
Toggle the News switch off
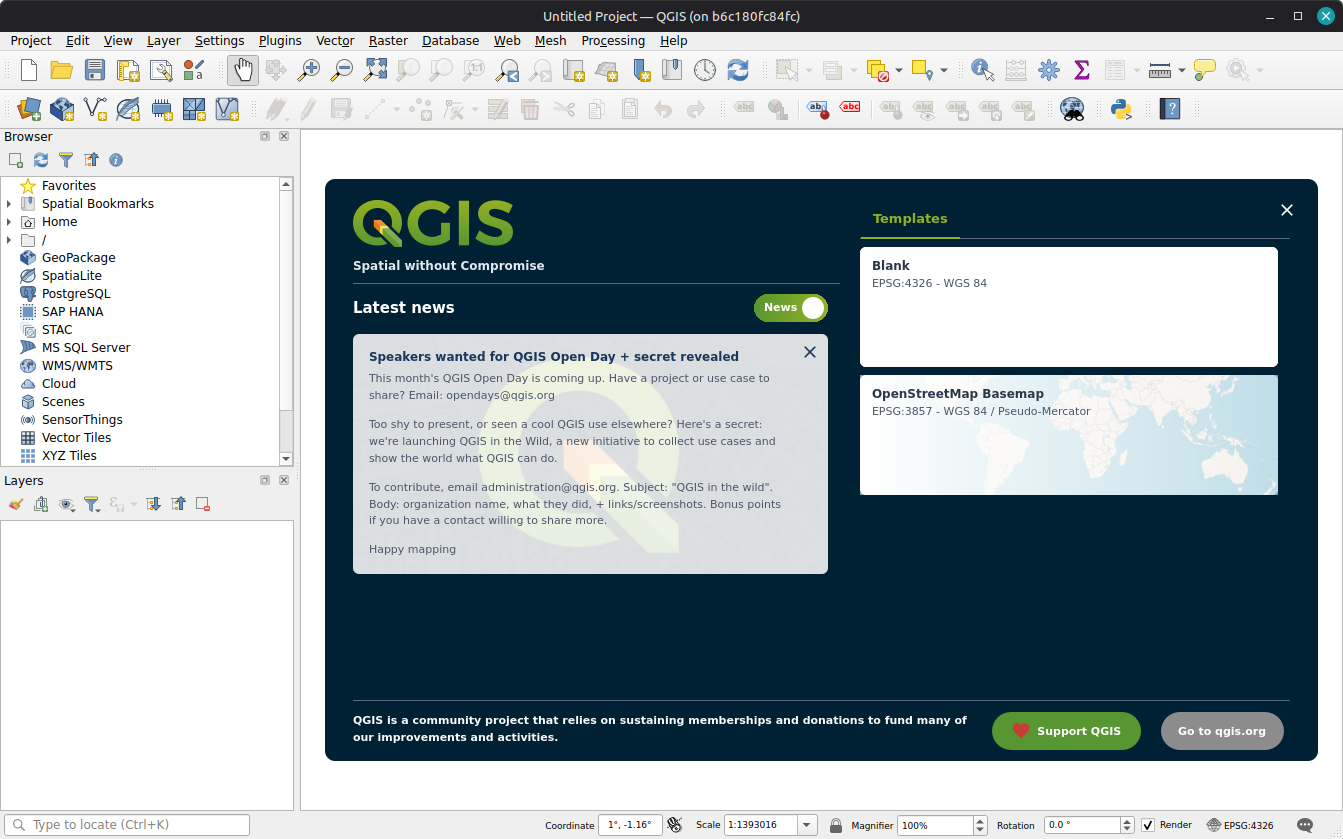tap(791, 308)
